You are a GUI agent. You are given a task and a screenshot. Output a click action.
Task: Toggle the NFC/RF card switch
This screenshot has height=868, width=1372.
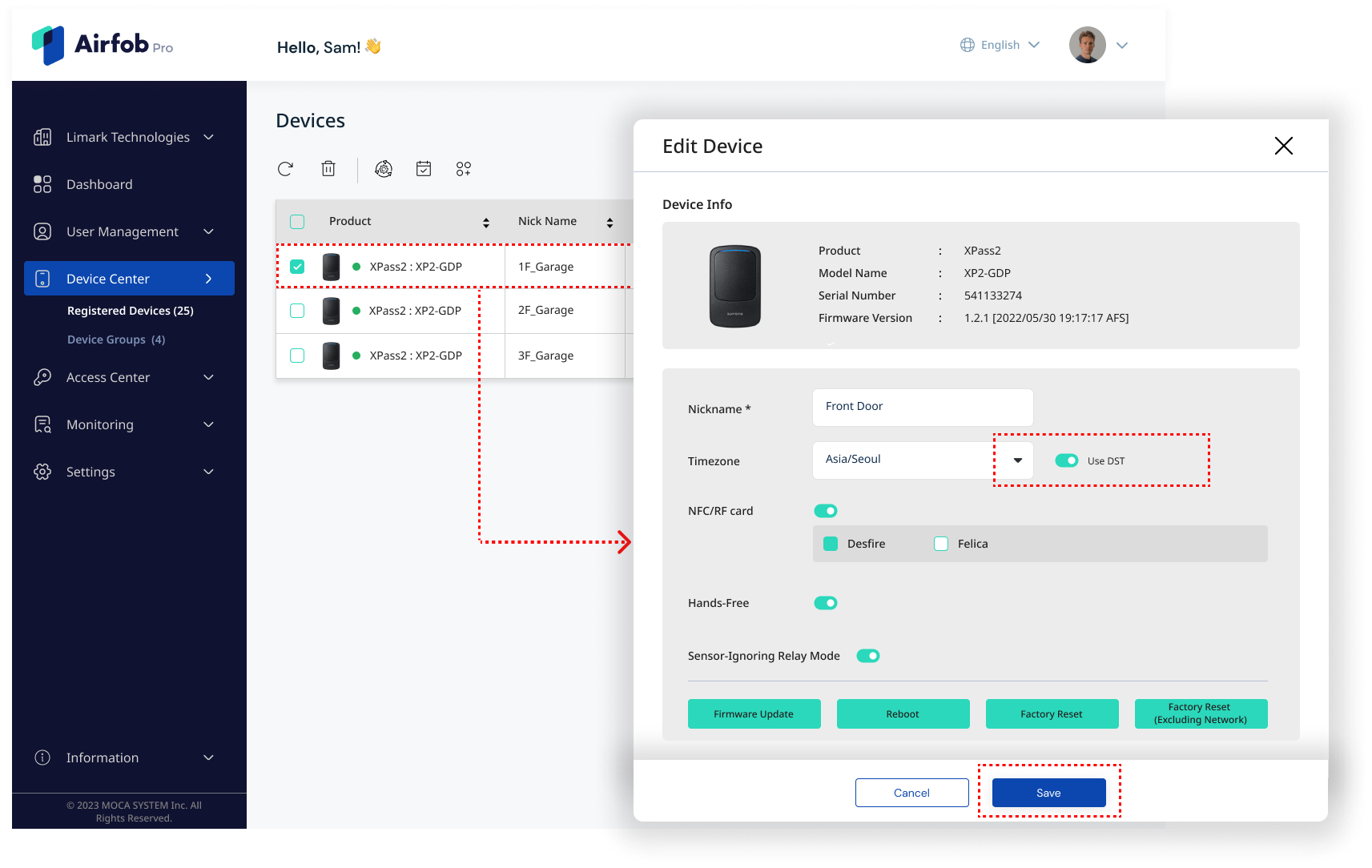[x=826, y=511]
